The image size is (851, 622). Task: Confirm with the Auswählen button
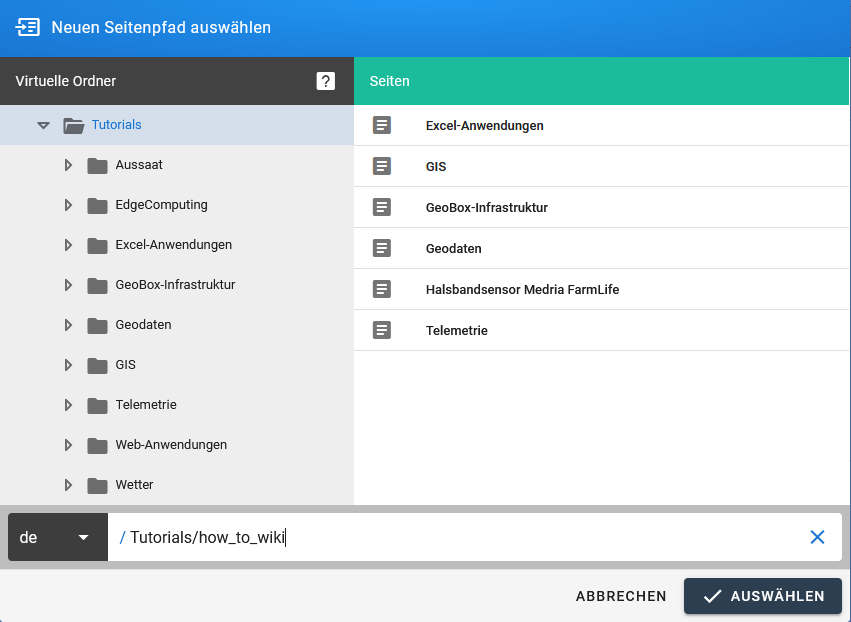762,596
